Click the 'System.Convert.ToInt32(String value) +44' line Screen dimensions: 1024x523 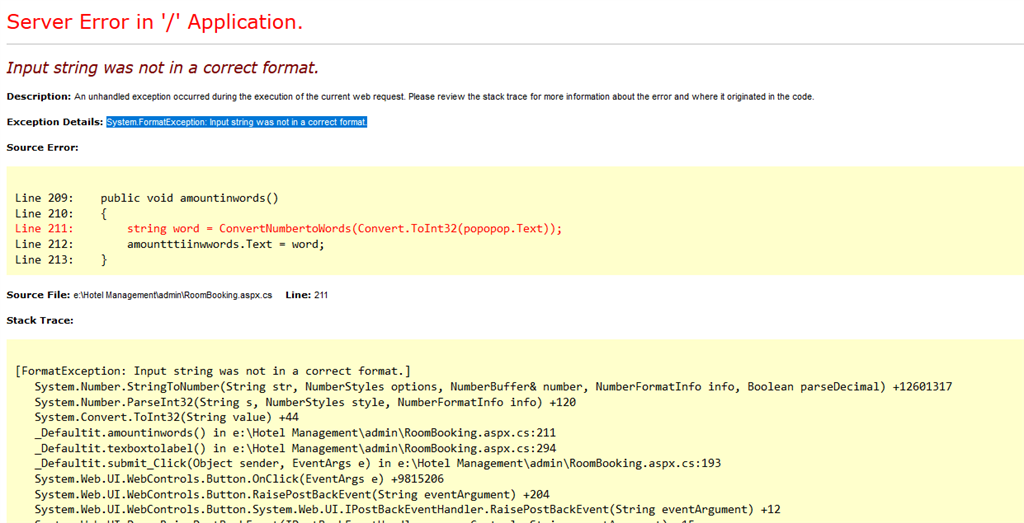[167, 417]
